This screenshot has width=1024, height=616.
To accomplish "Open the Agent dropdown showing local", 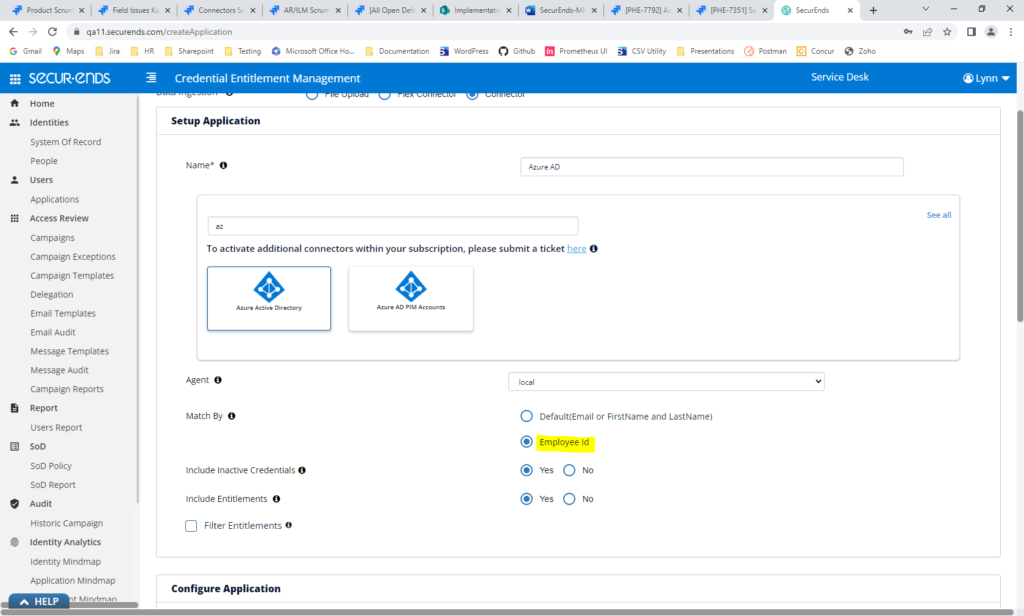I will click(666, 381).
